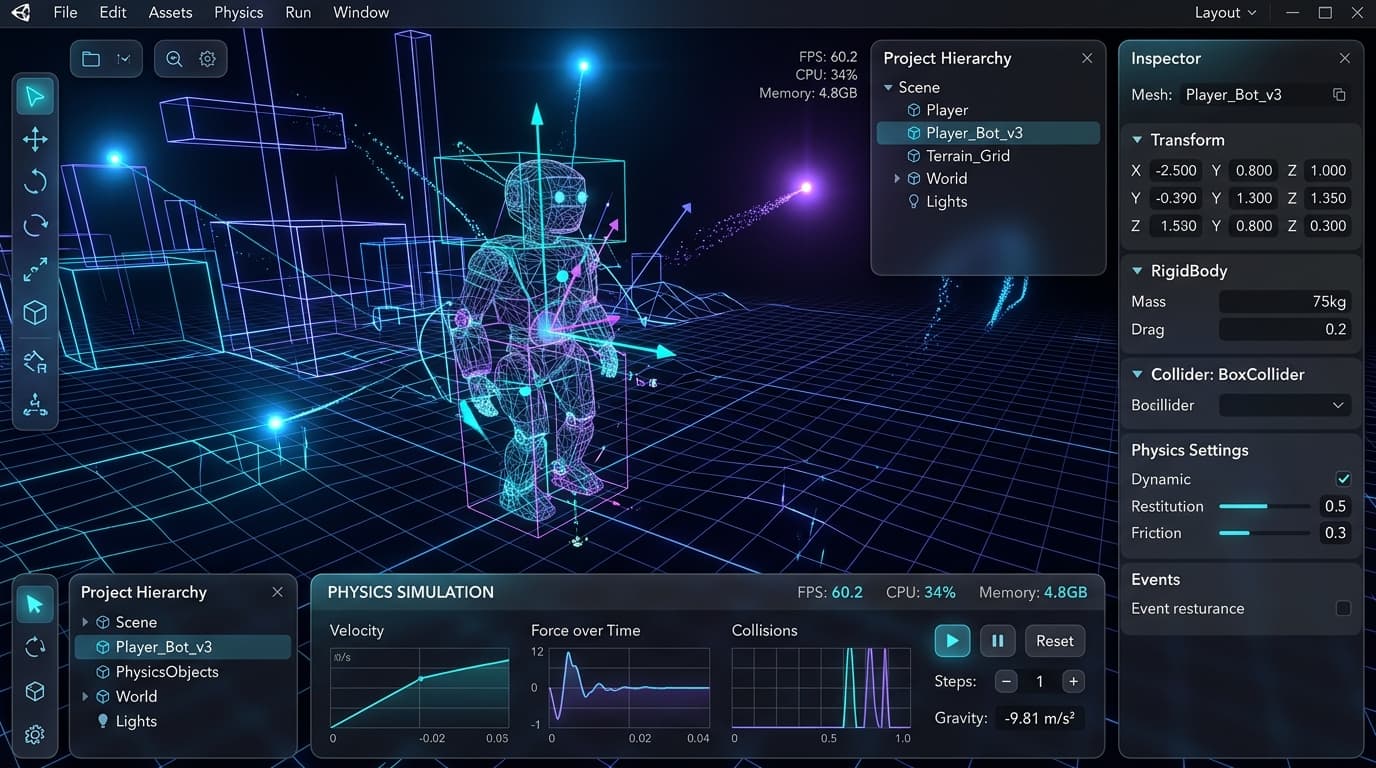
Task: Select Lights in the hierarchy beside Physics Simulation
Action: [182, 722]
